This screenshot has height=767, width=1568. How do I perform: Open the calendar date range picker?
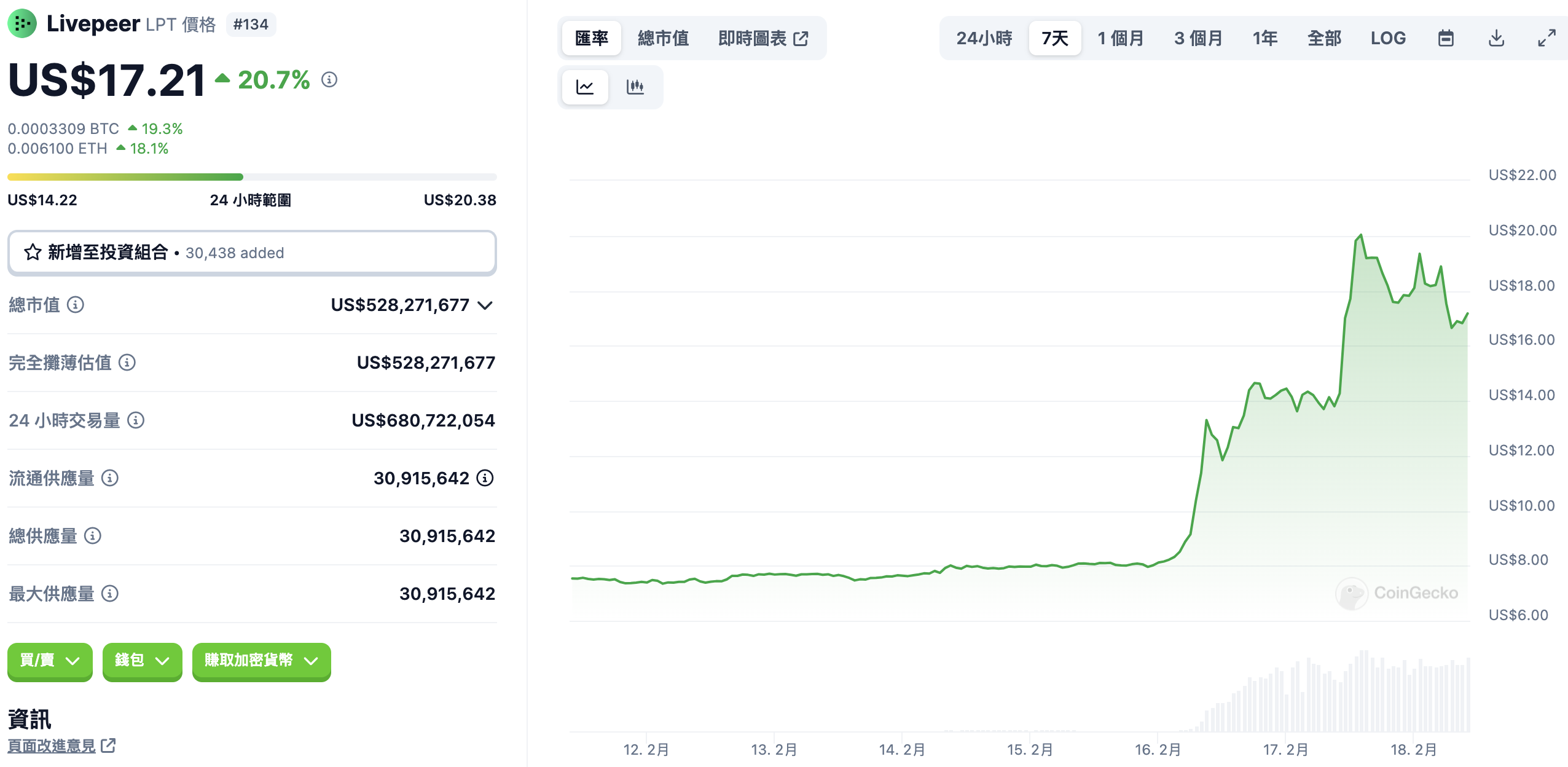(x=1446, y=39)
